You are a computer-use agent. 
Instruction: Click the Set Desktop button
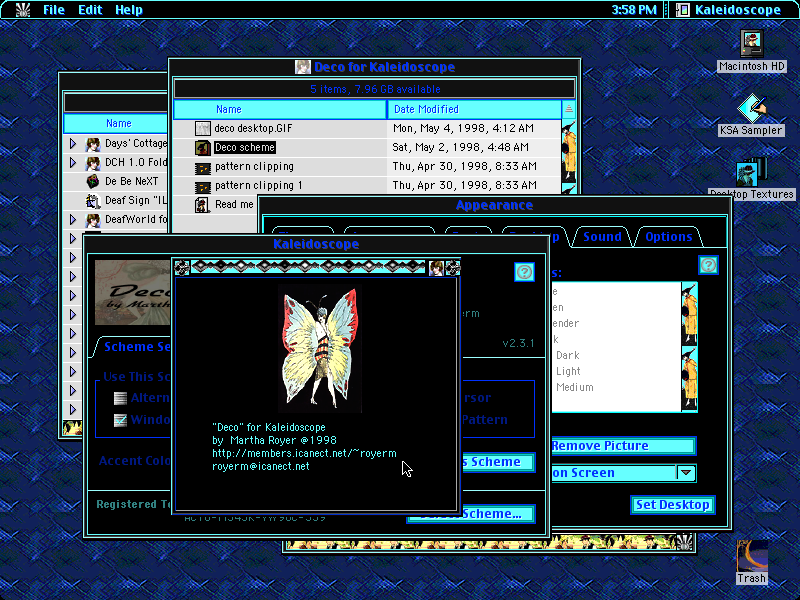tap(672, 505)
